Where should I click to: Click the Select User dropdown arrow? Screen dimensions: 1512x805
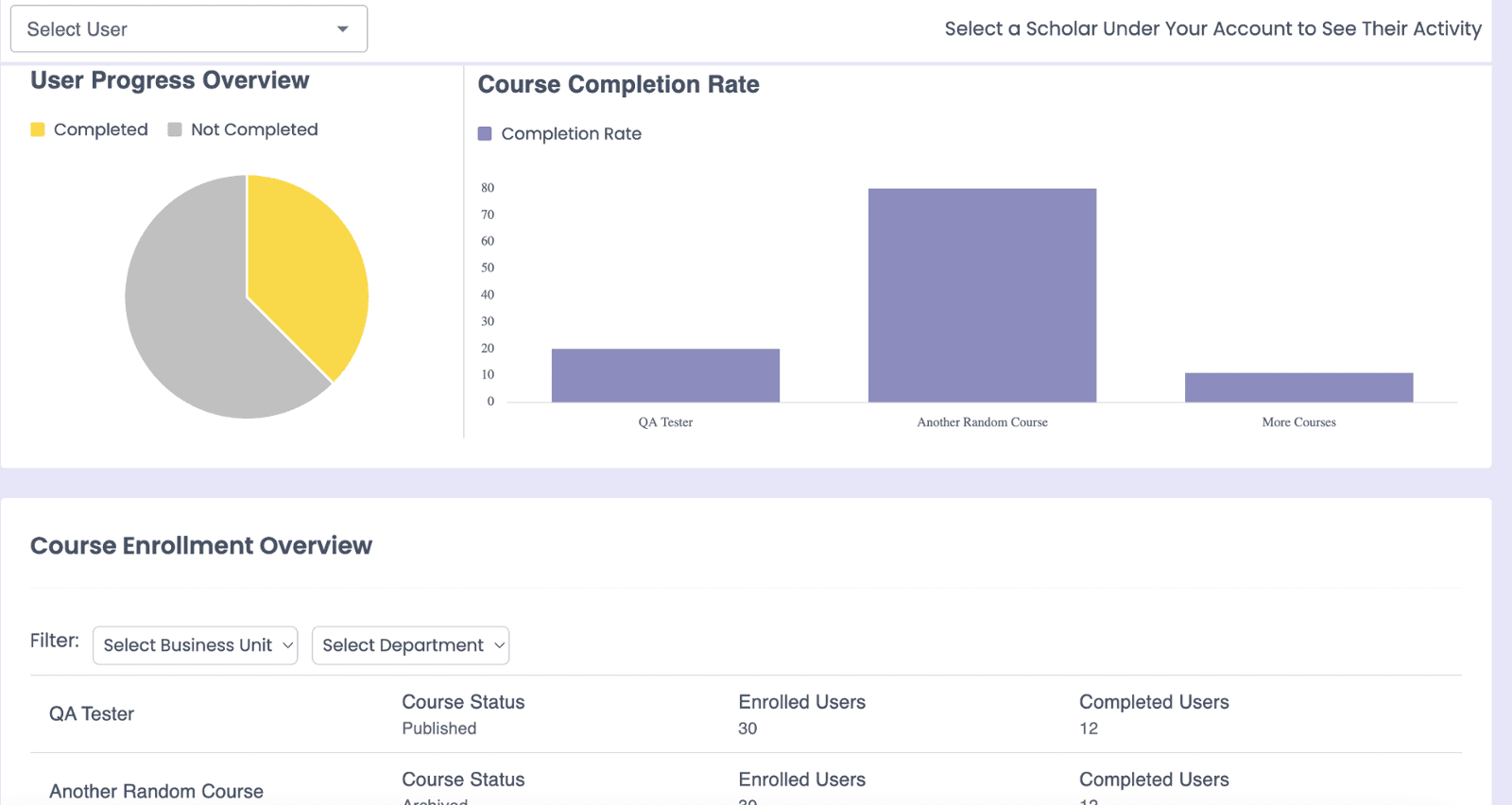pos(342,29)
